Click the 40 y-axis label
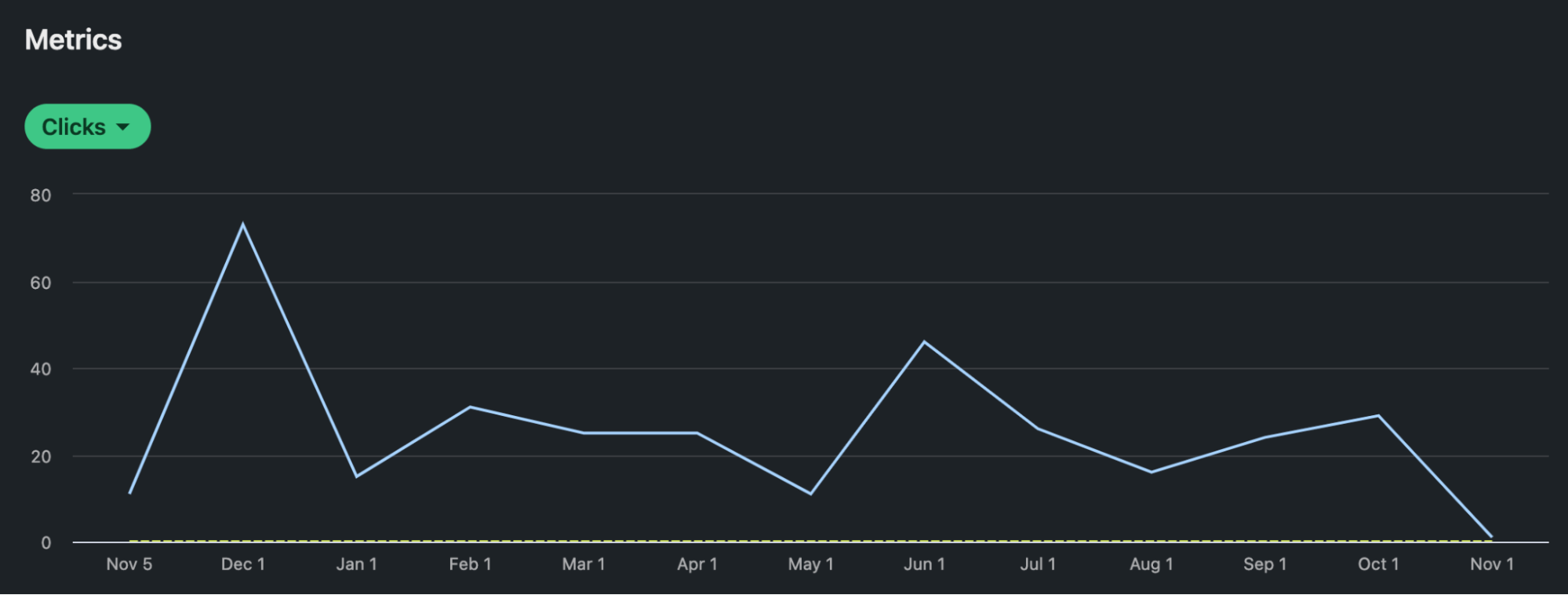1568x595 pixels. 41,369
